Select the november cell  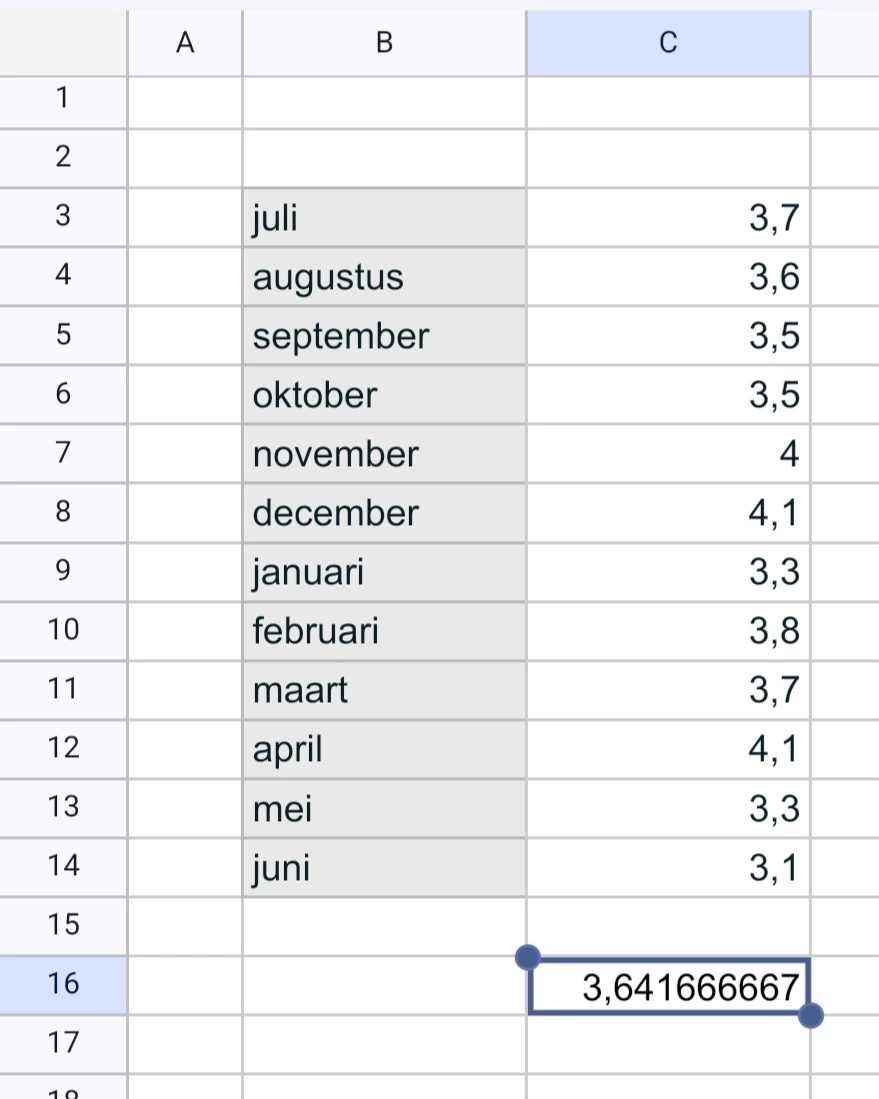coord(384,453)
